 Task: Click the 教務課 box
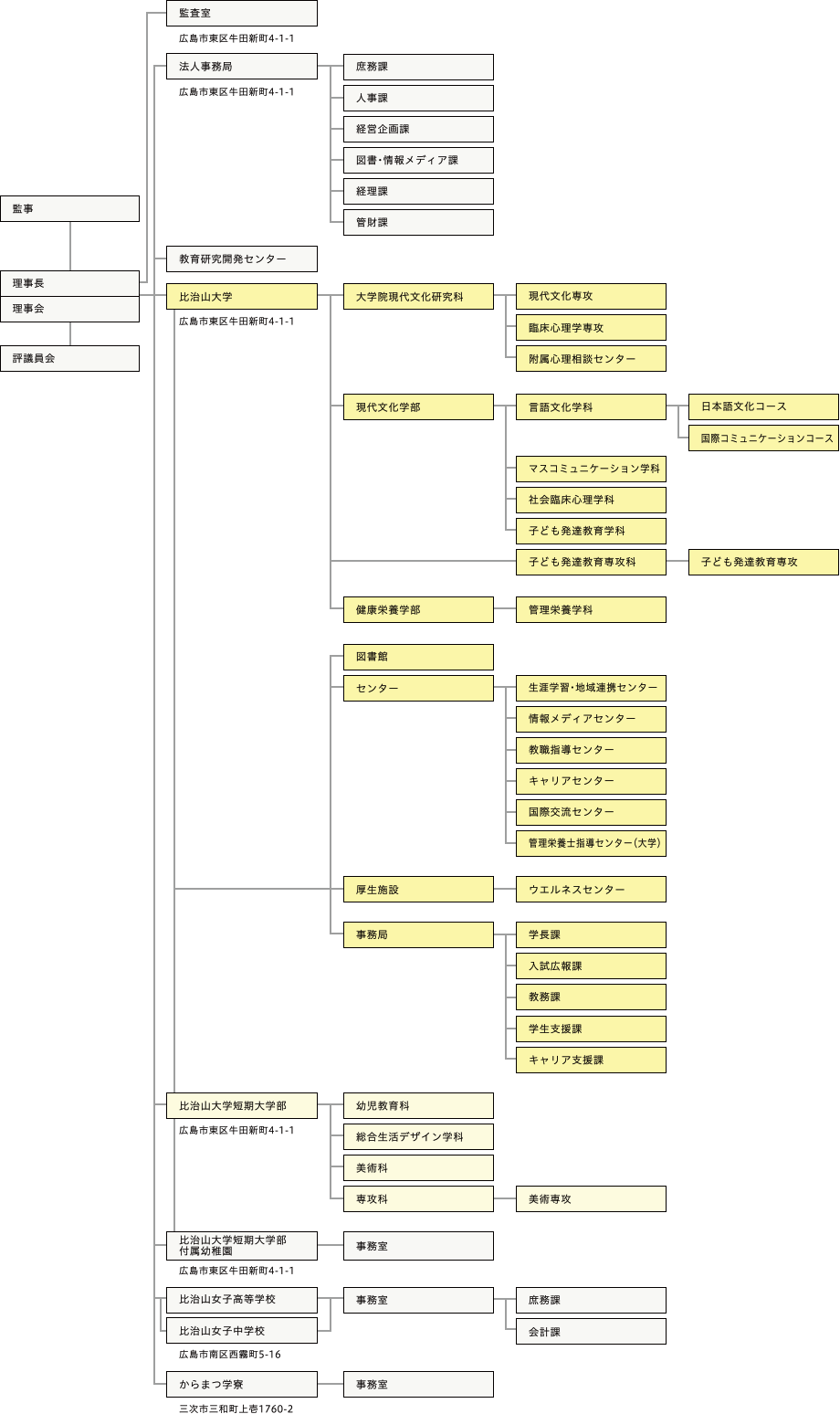[591, 997]
